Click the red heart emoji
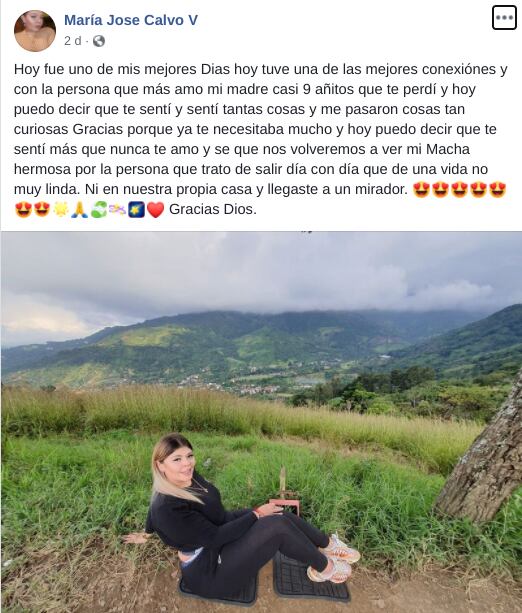Image resolution: width=522 pixels, height=613 pixels. (156, 210)
